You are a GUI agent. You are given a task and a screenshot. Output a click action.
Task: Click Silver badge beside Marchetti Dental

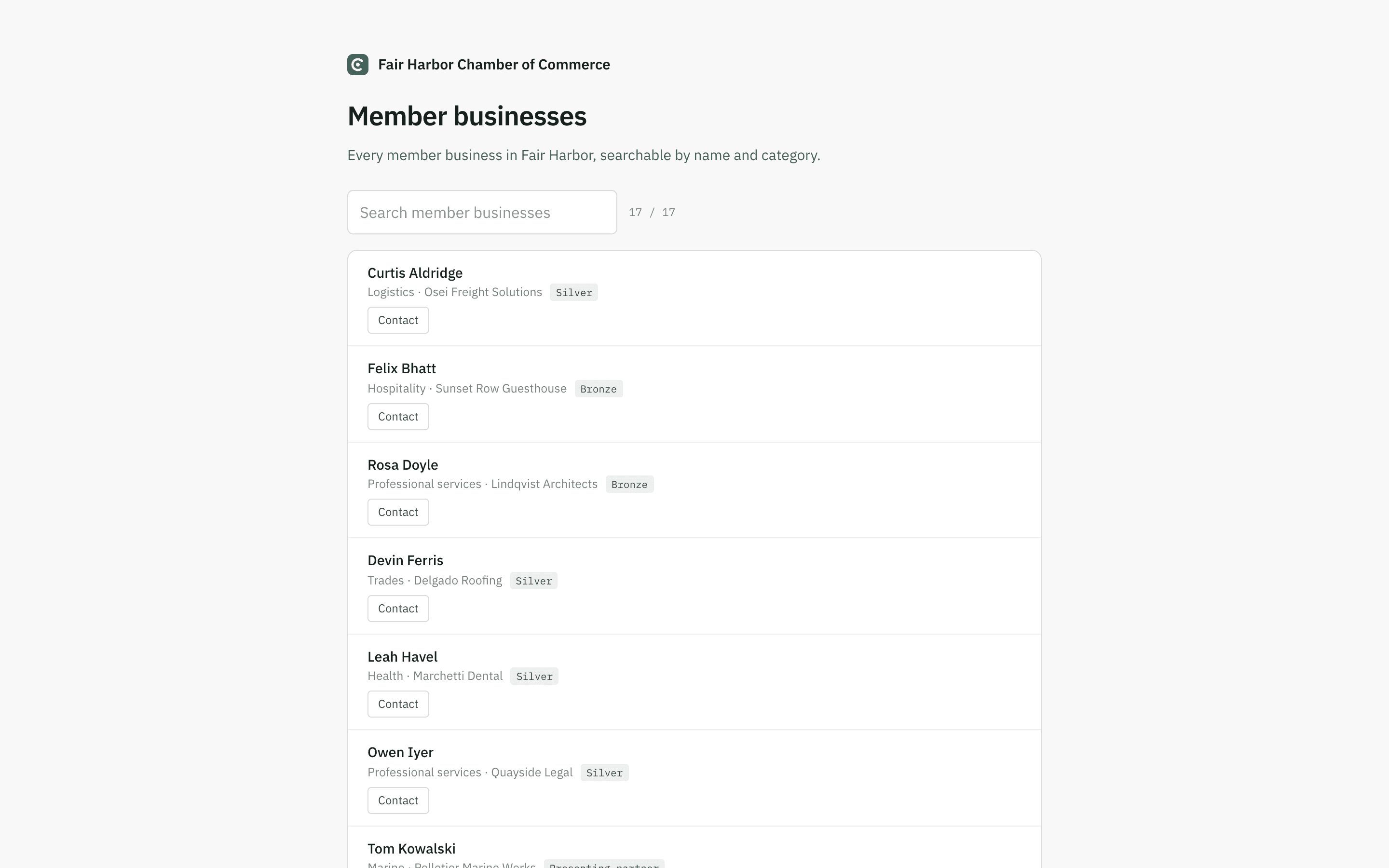(x=534, y=676)
